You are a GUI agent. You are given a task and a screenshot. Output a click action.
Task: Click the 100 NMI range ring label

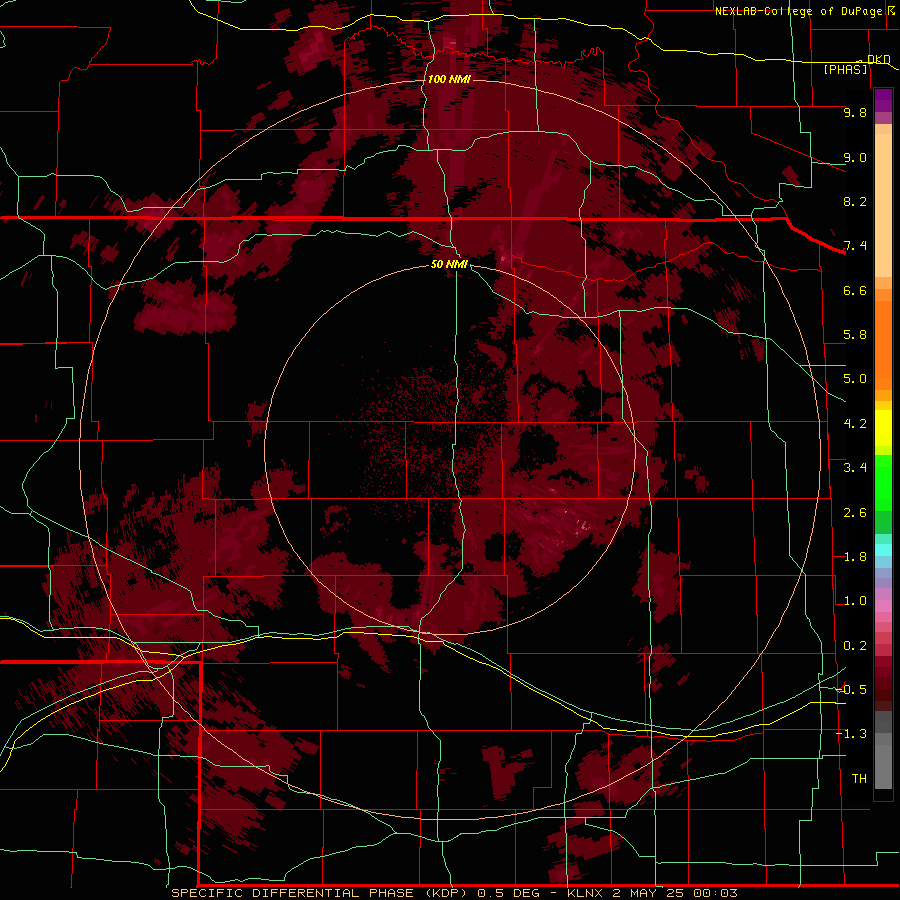449,79
